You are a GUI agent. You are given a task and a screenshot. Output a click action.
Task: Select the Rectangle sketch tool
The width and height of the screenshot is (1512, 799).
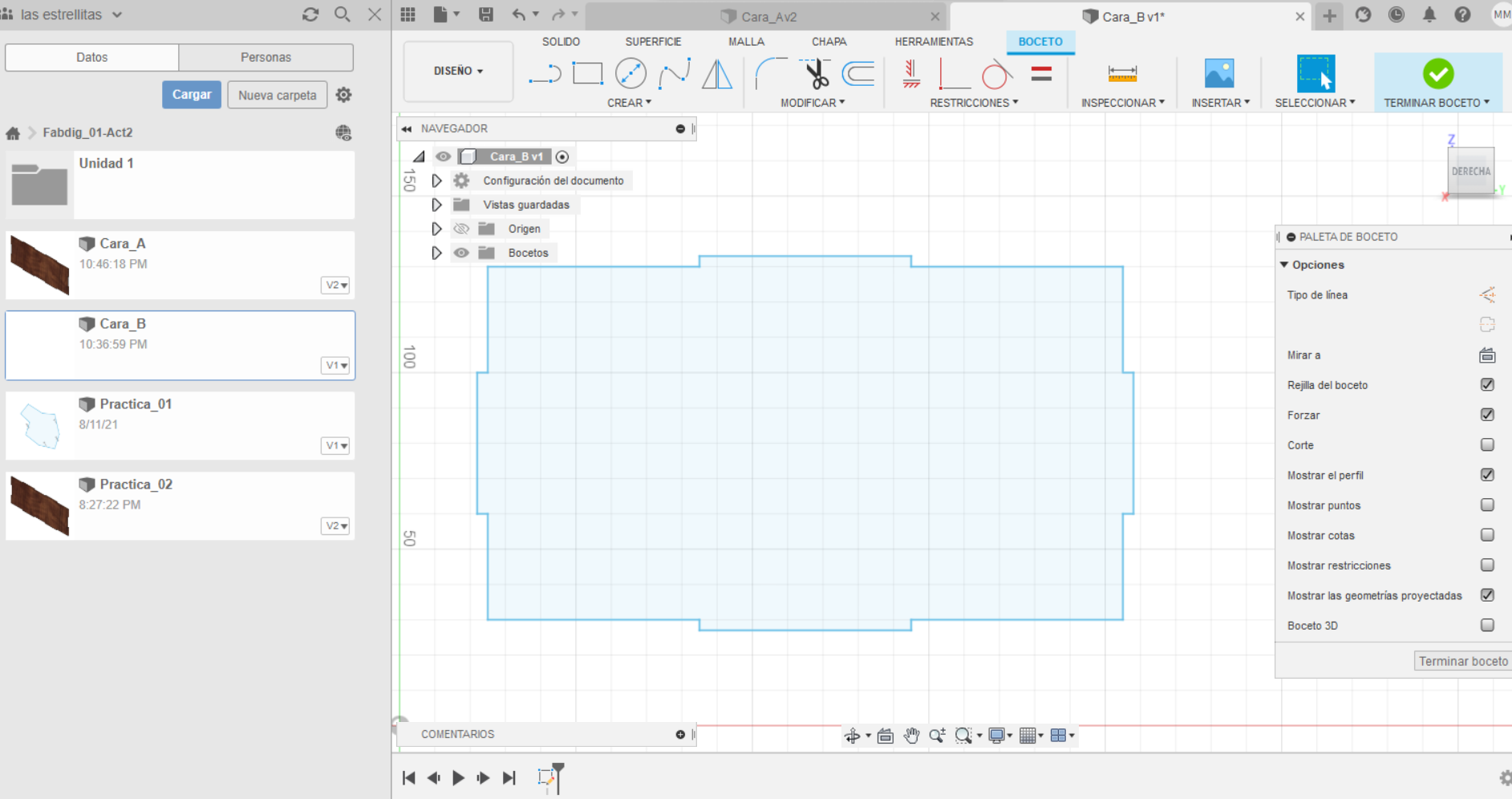tap(588, 74)
